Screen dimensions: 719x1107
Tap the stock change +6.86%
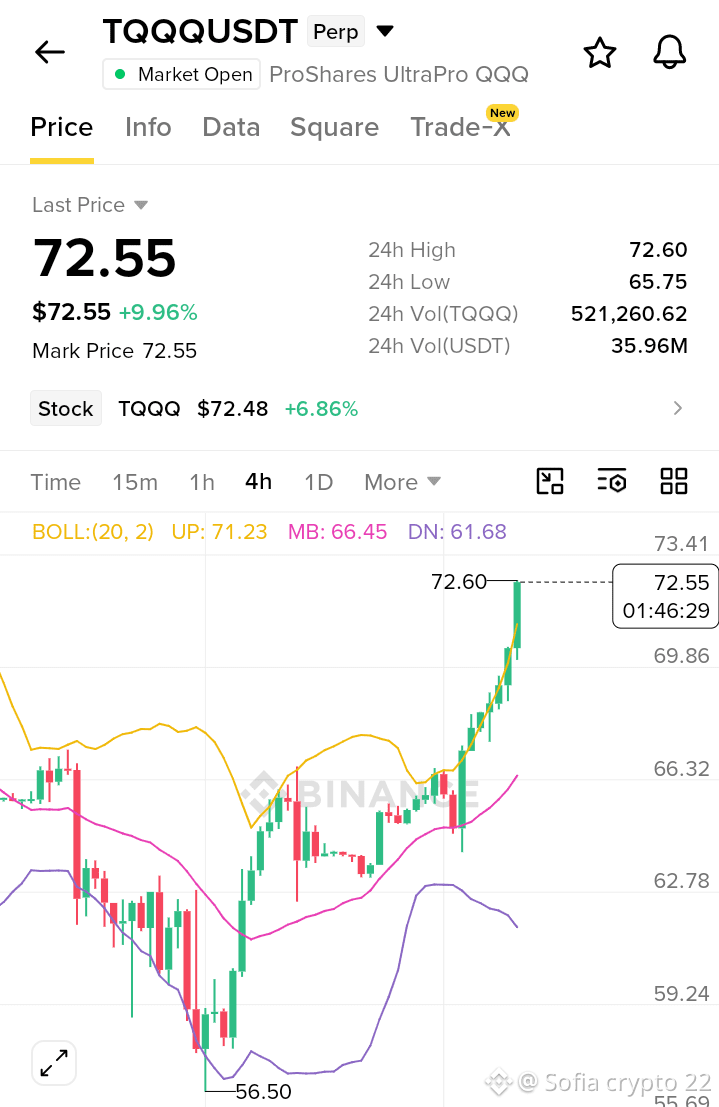pos(321,409)
